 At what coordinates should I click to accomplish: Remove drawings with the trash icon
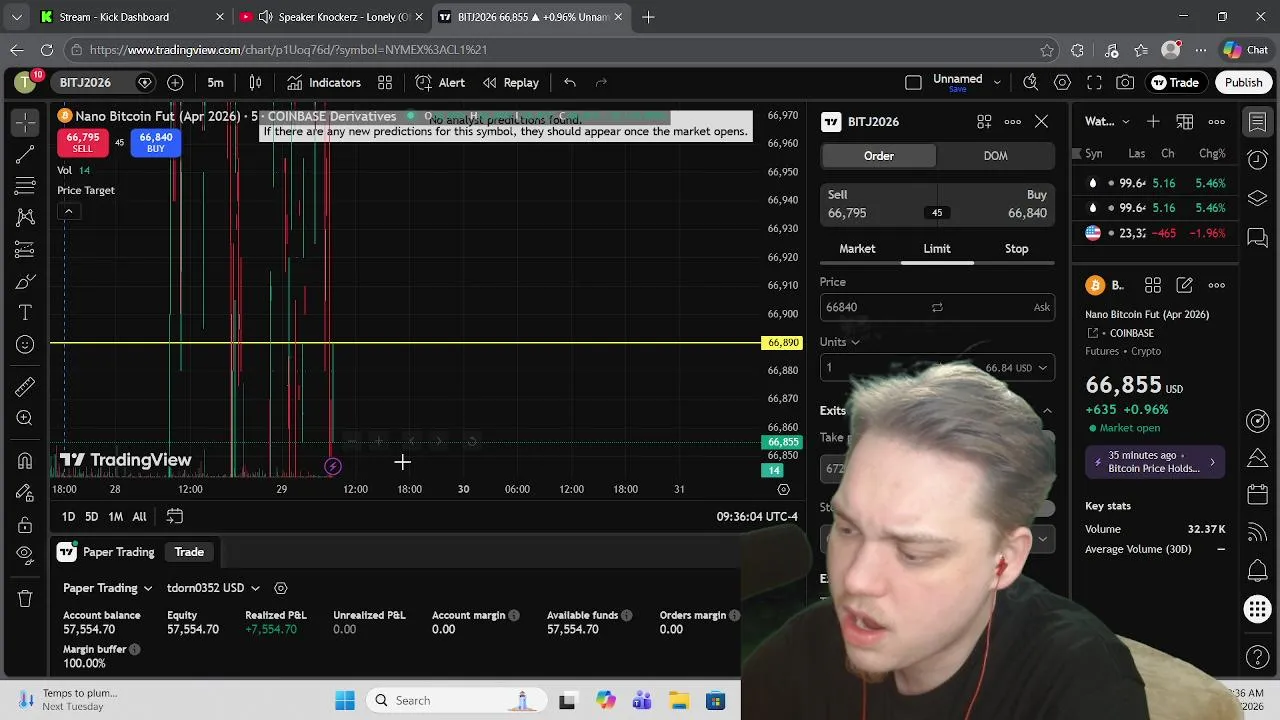point(26,598)
